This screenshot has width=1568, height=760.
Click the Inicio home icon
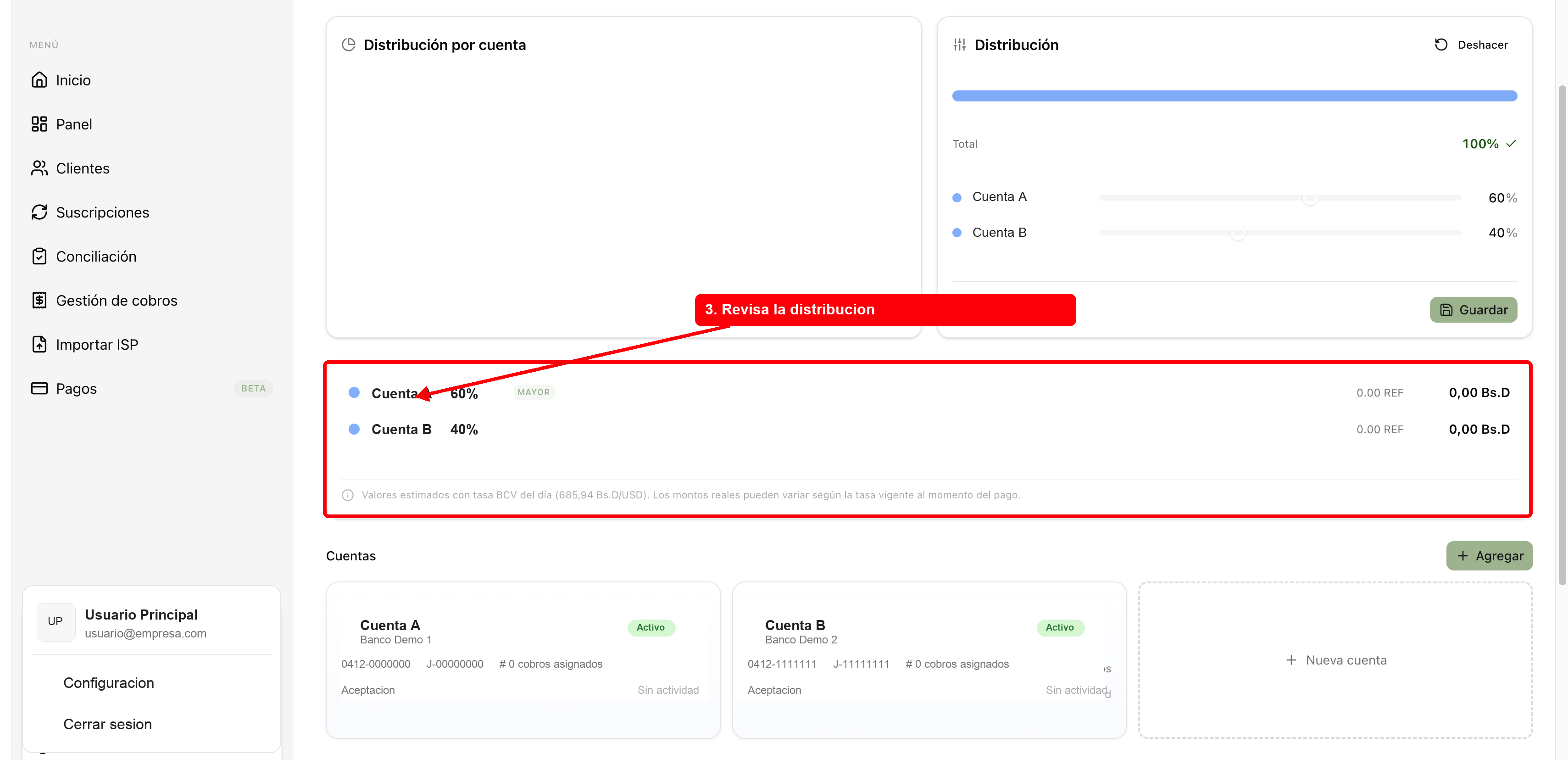(x=39, y=80)
